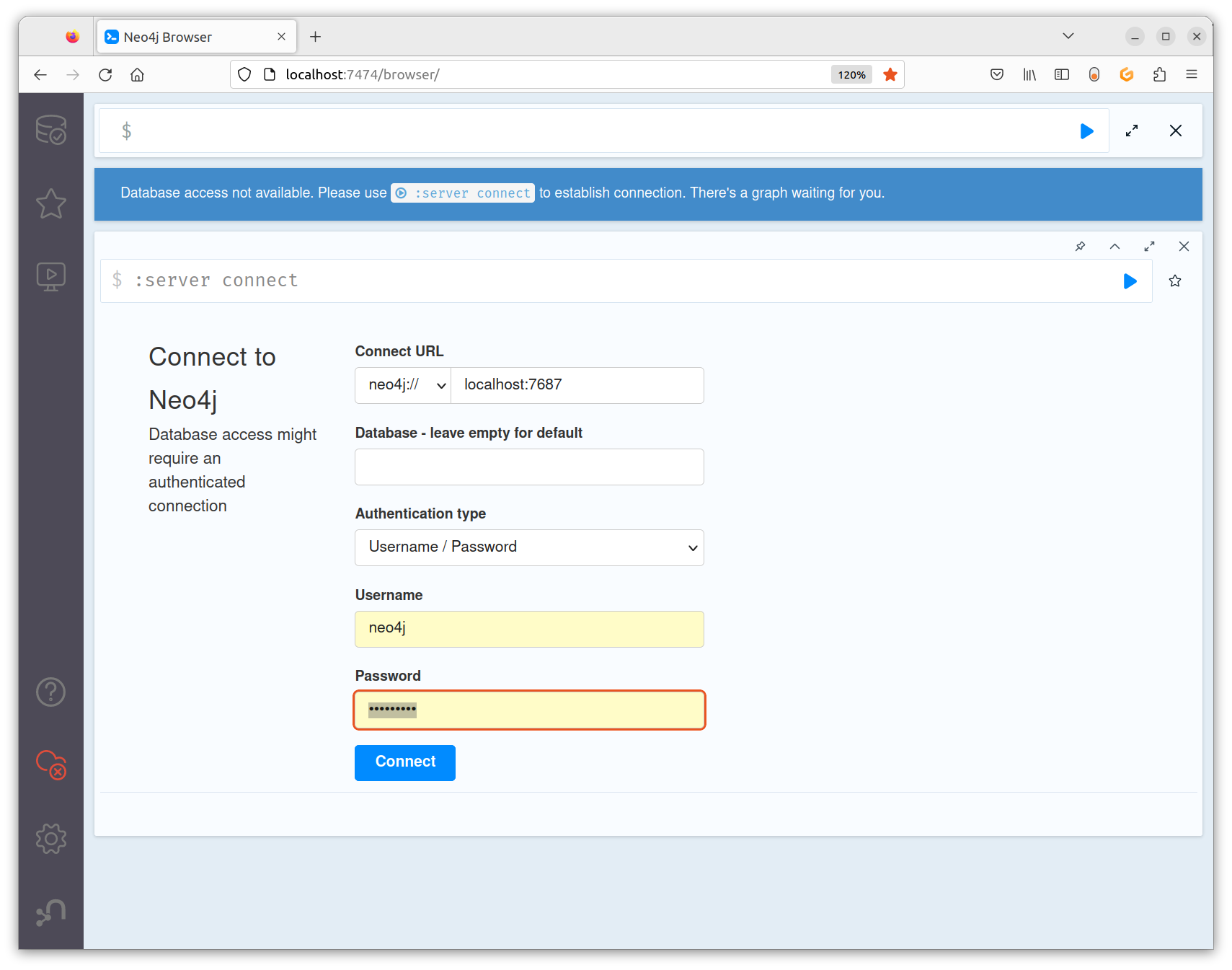
Task: Click the localhost:7687 Connect URL field
Action: click(577, 385)
